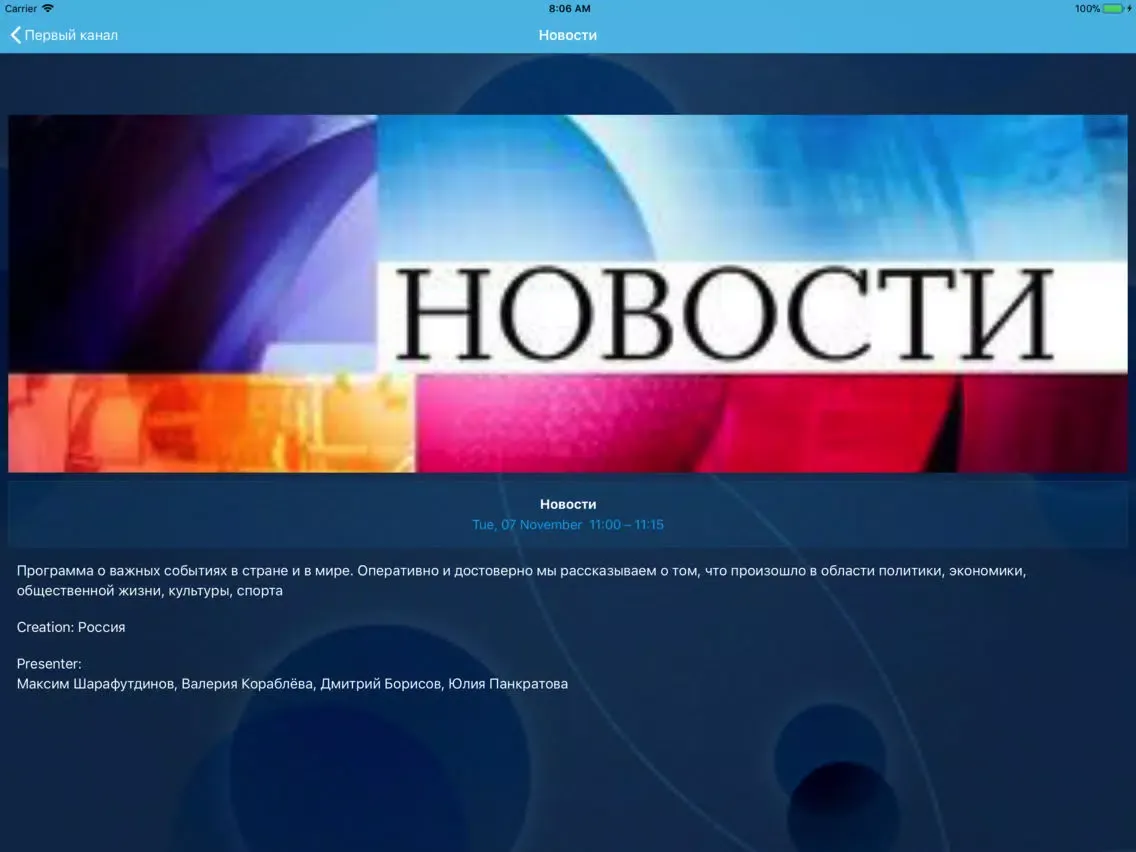Open the Новости banner image
Image resolution: width=1136 pixels, height=852 pixels.
[567, 293]
